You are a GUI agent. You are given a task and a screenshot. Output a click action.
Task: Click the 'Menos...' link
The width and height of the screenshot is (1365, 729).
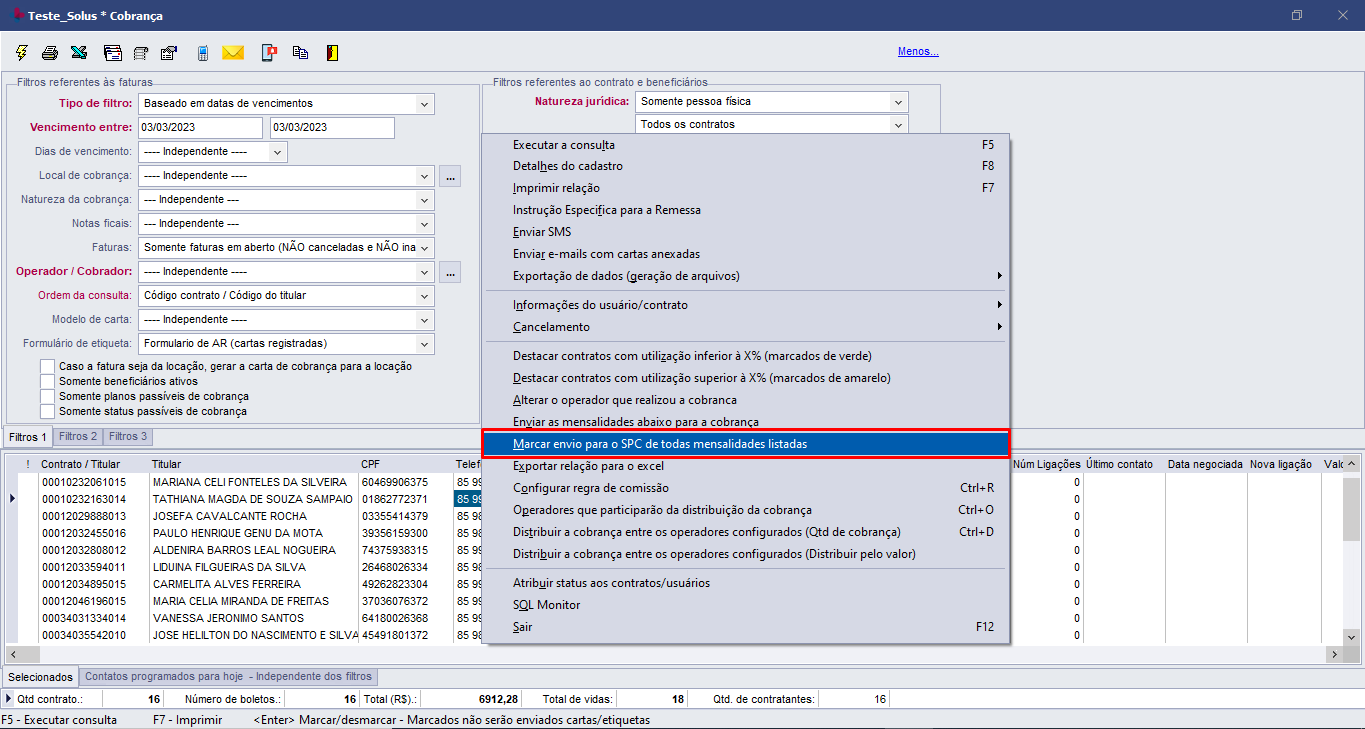pos(918,52)
